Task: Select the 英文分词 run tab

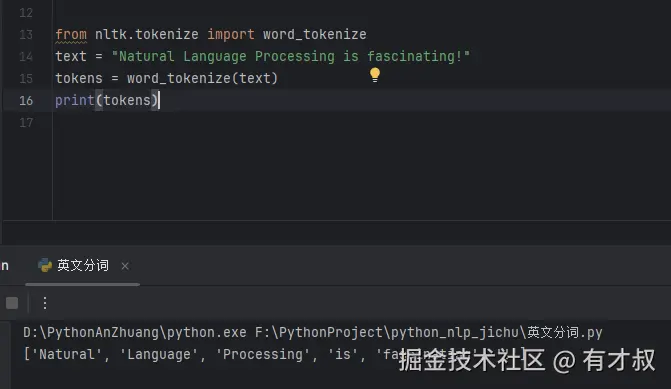Action: click(x=83, y=265)
